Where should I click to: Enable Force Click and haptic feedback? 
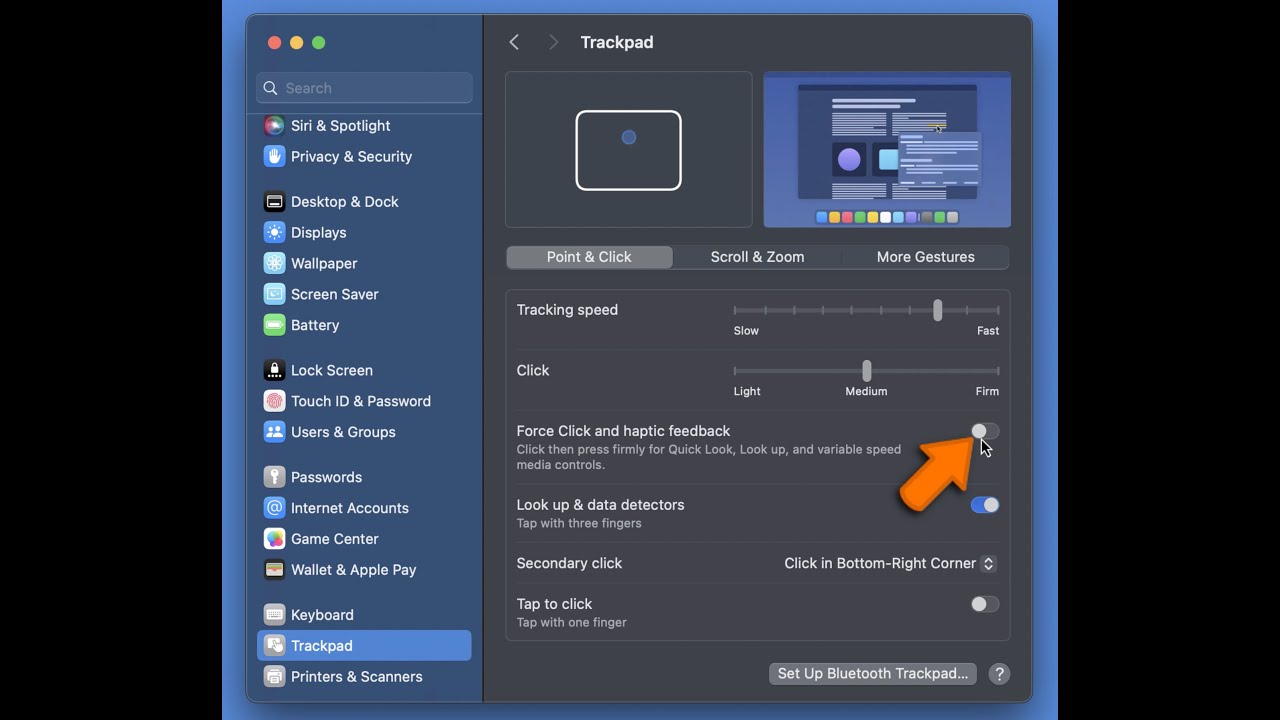(985, 431)
